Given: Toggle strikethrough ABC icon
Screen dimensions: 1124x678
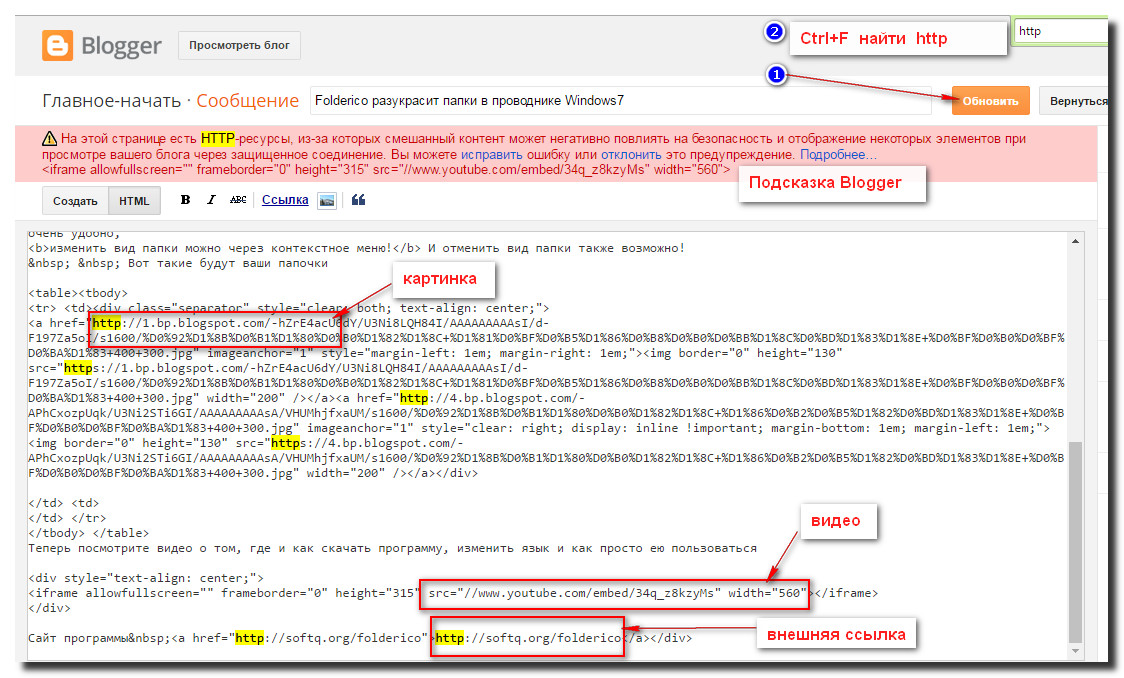Looking at the screenshot, I should click(x=237, y=200).
